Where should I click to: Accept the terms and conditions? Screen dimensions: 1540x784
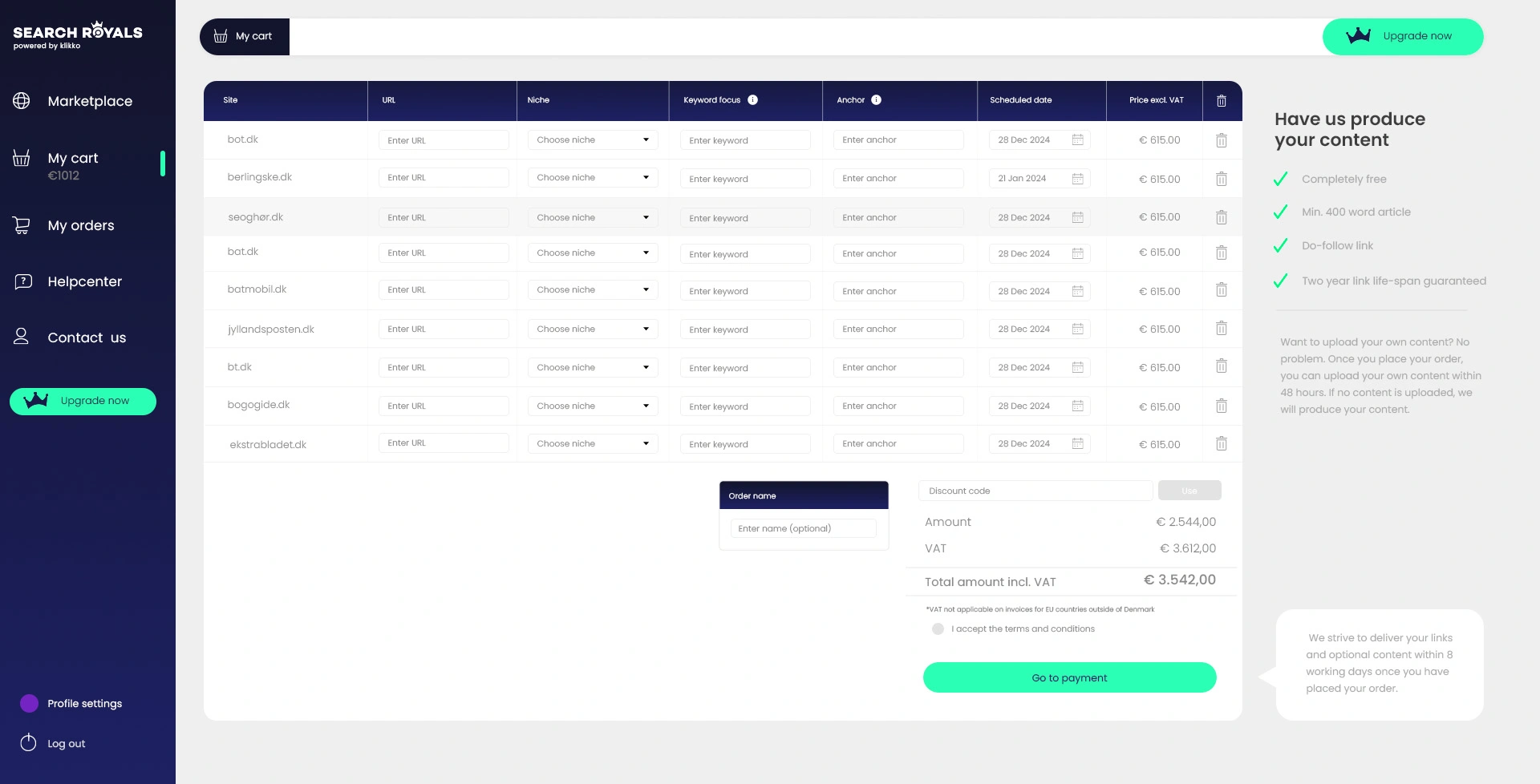(938, 628)
